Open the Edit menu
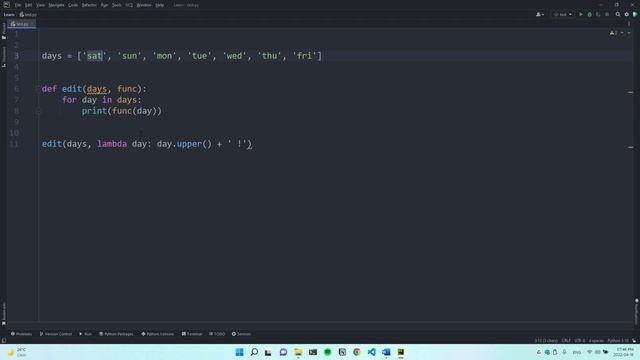The height and width of the screenshot is (360, 640). pyautogui.click(x=28, y=5)
